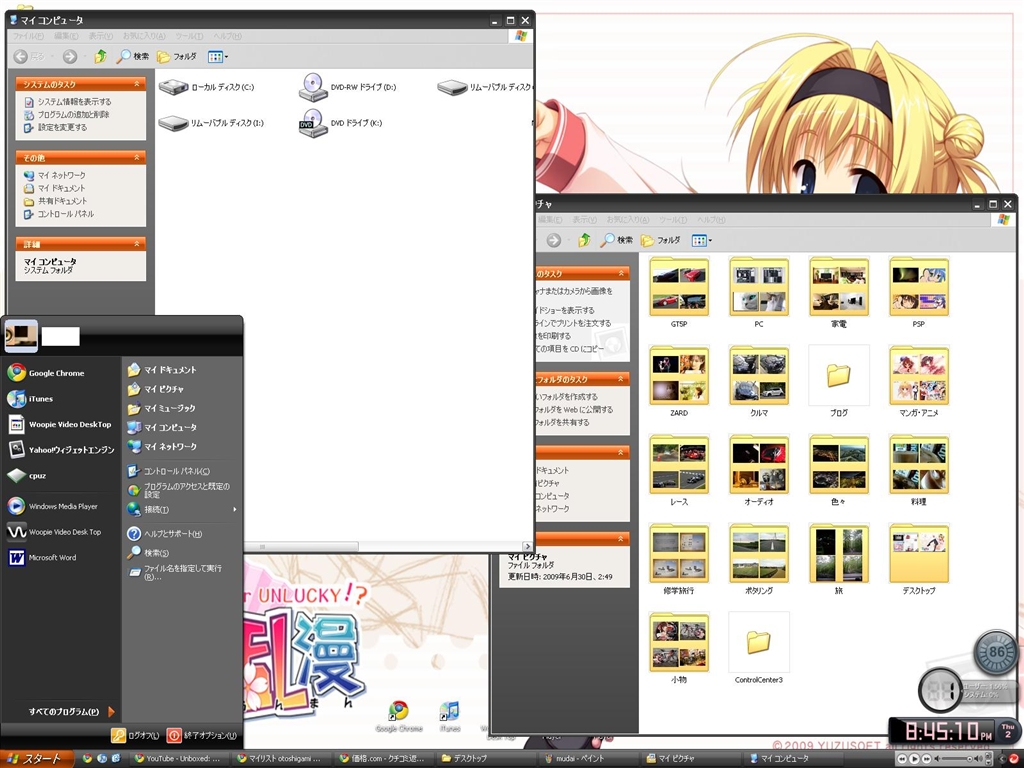Toggle the フォルダ pane button in マイ ピクチャ toolbar
1024x768 pixels.
(661, 240)
